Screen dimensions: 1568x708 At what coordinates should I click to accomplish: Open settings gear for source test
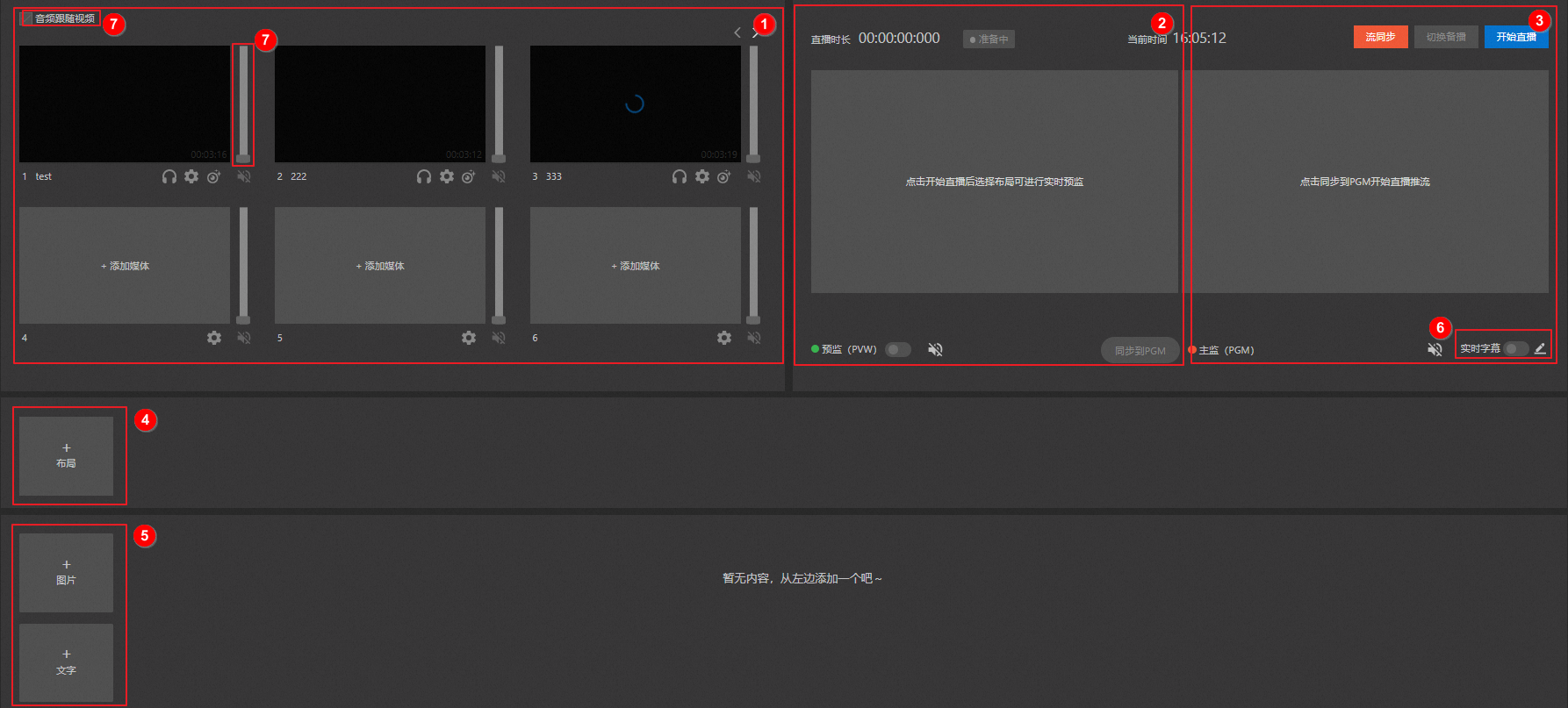click(191, 176)
